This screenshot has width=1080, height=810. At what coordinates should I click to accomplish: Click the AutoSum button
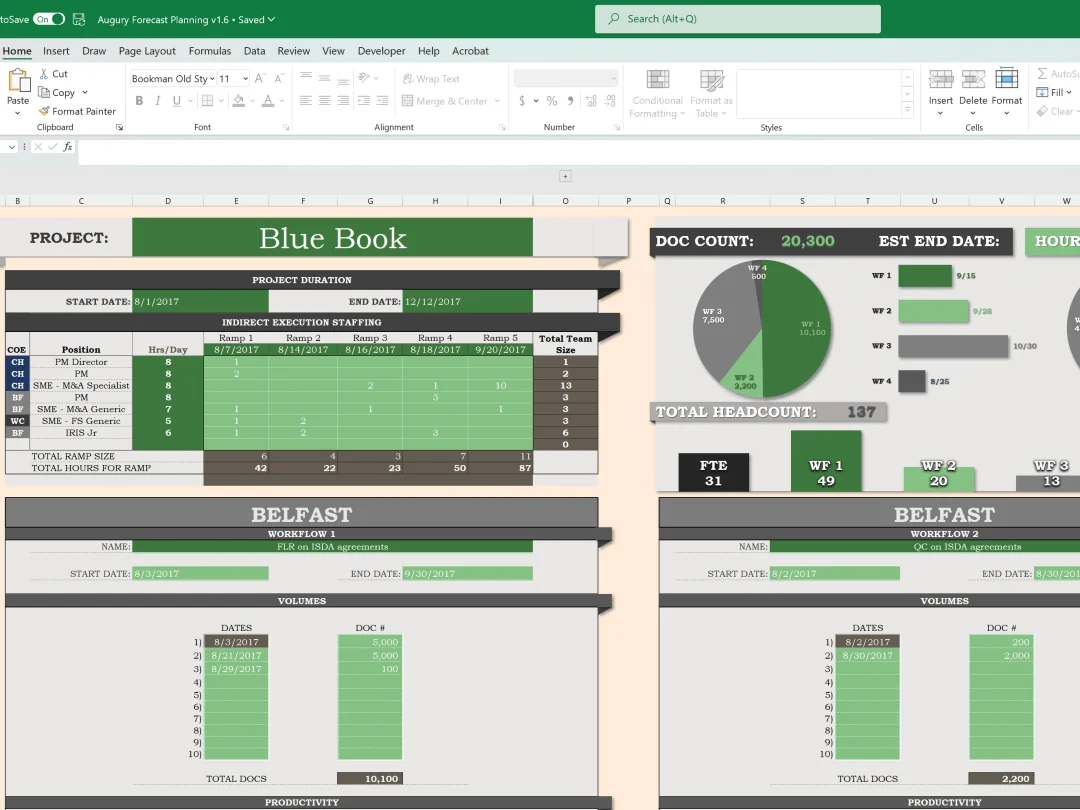1058,73
